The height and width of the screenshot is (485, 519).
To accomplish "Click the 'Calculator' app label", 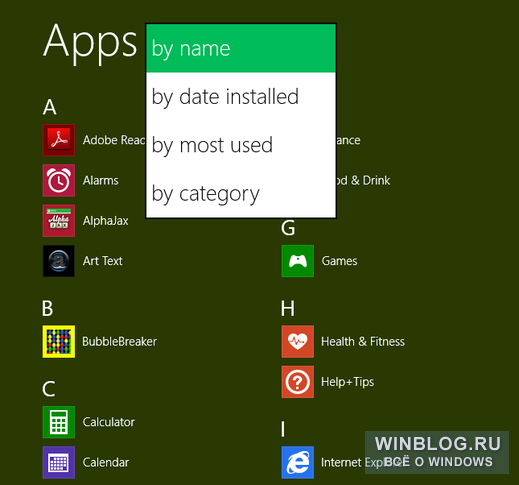I will [109, 422].
